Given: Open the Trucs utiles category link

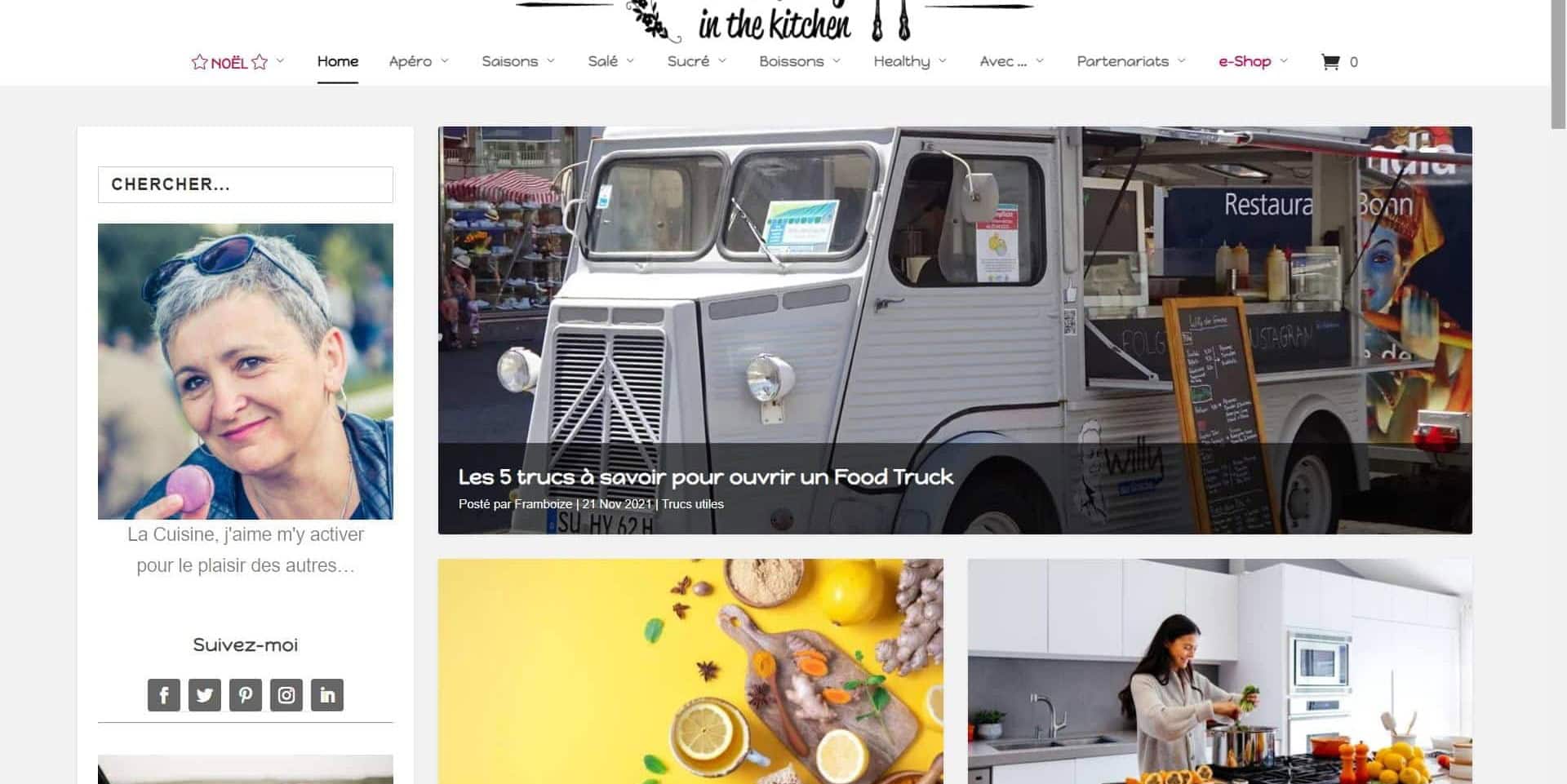Looking at the screenshot, I should [x=692, y=504].
